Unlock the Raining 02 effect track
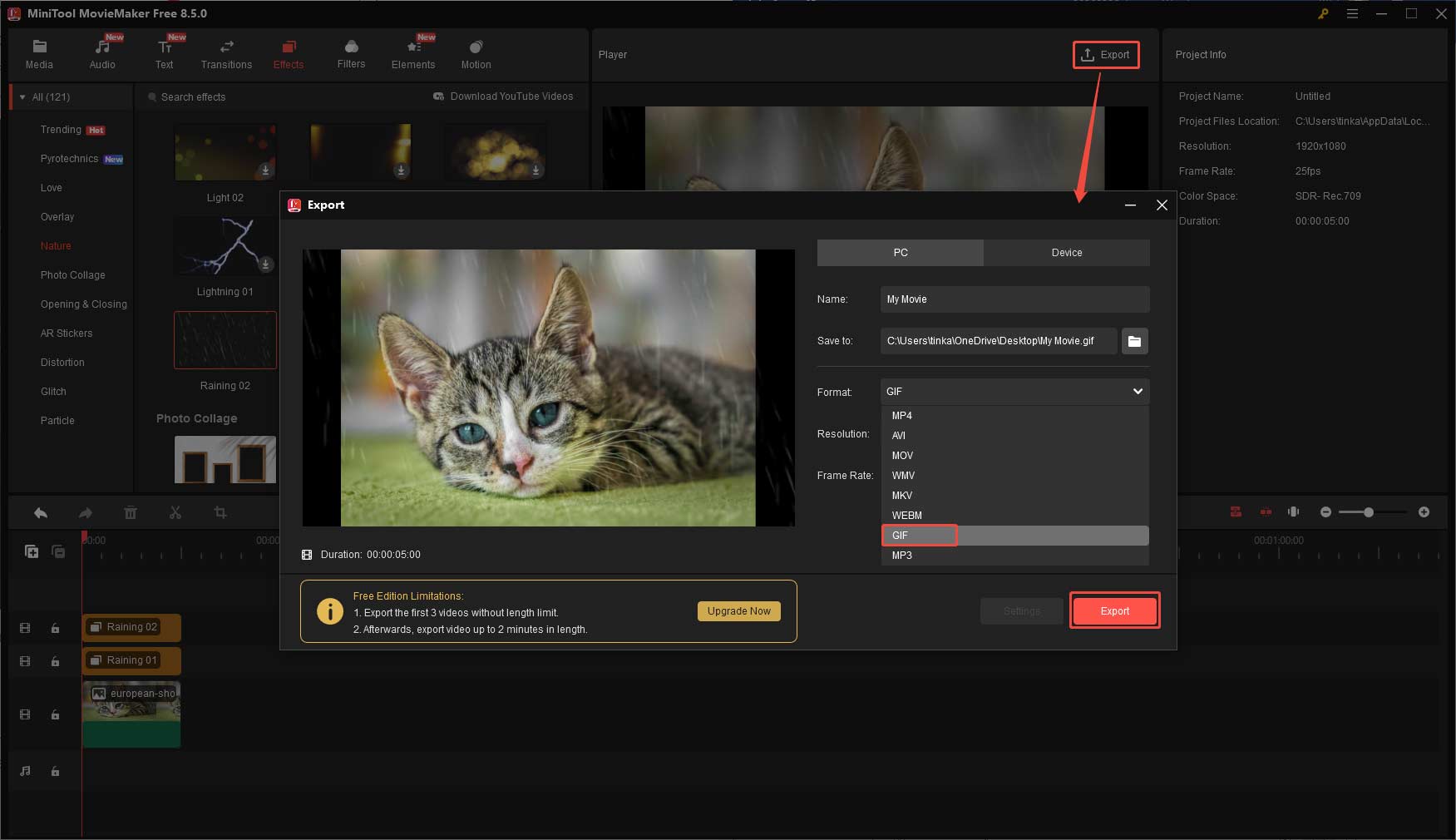This screenshot has height=840, width=1456. pyautogui.click(x=55, y=628)
